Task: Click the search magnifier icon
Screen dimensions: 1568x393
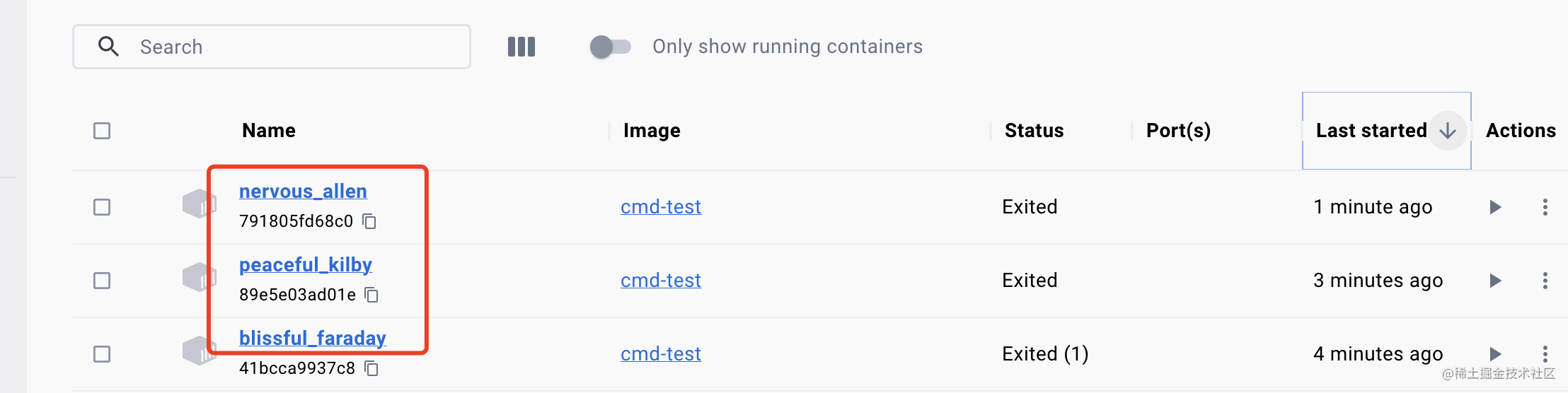Action: point(108,47)
